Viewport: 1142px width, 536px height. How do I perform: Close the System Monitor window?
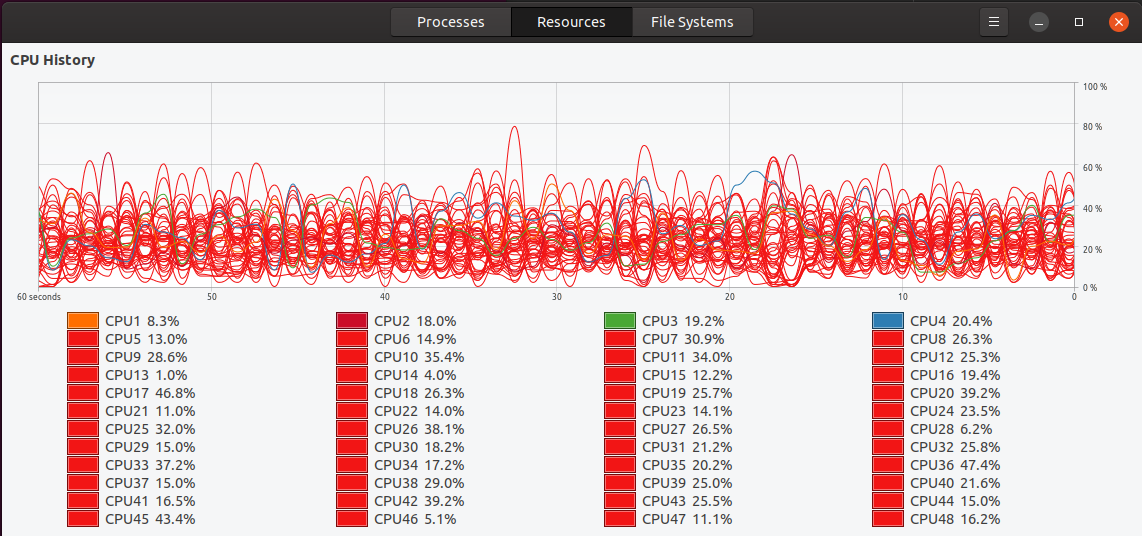[1118, 22]
